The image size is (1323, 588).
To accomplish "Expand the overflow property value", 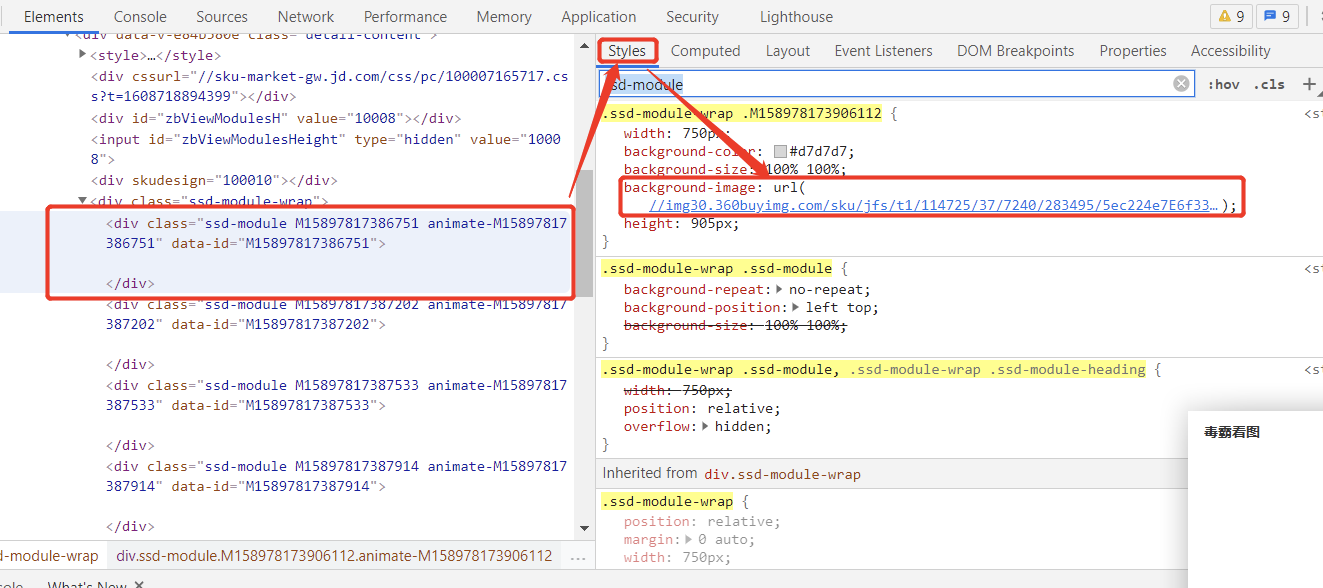I will (706, 427).
